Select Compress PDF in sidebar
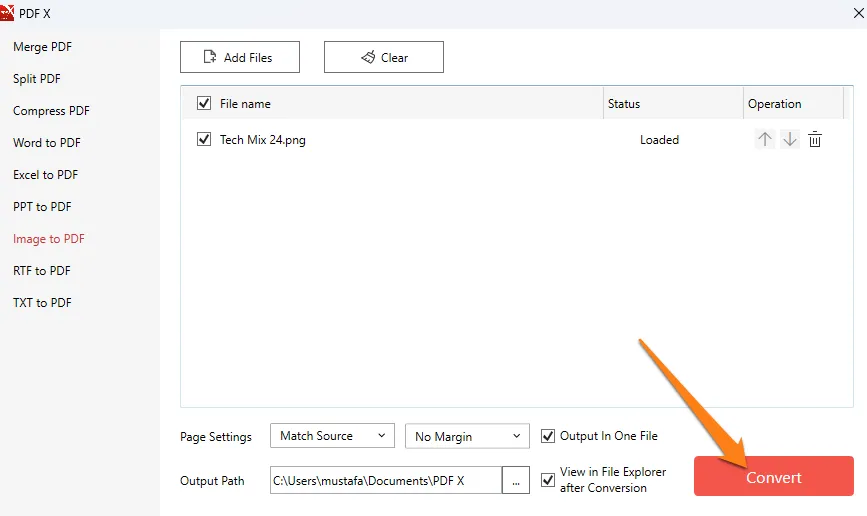The image size is (867, 516). tap(51, 111)
